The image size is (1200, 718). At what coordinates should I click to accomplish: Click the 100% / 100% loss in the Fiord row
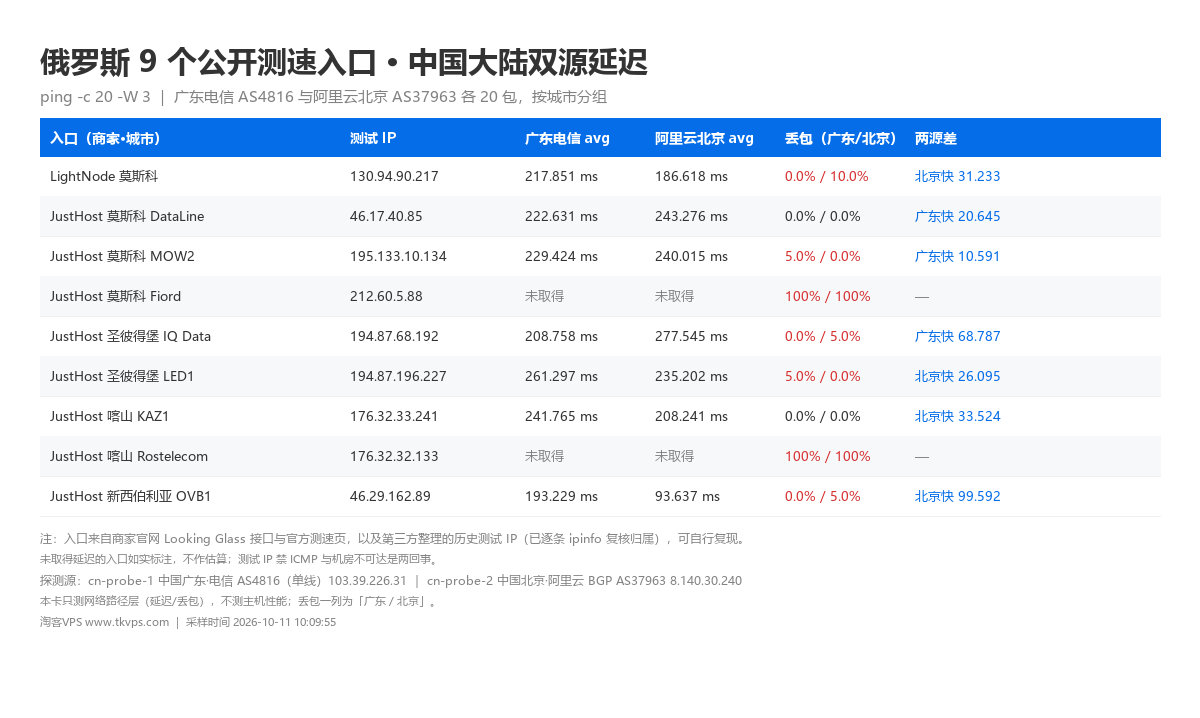827,296
